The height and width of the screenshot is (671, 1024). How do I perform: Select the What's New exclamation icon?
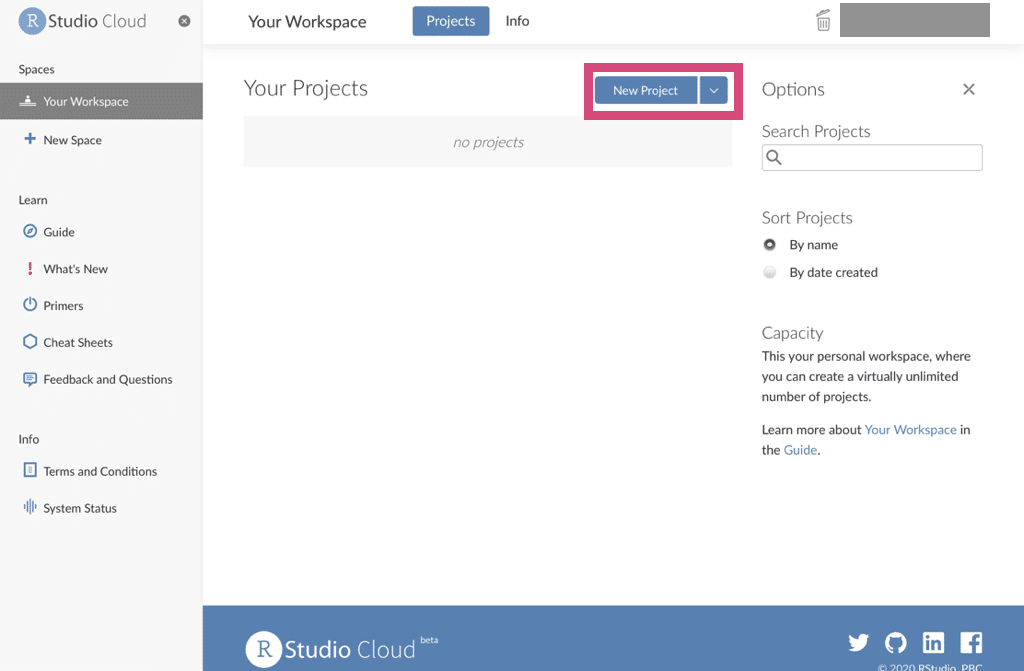pyautogui.click(x=29, y=268)
